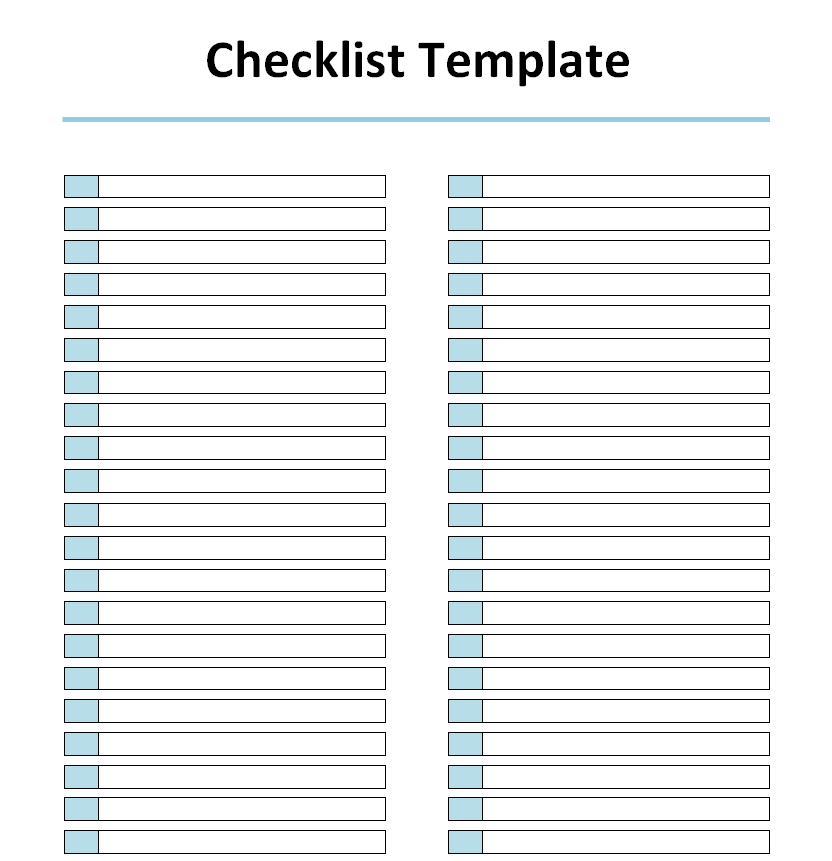Select the second text row in right column
Viewport: 832px width, 861px height.
[626, 219]
